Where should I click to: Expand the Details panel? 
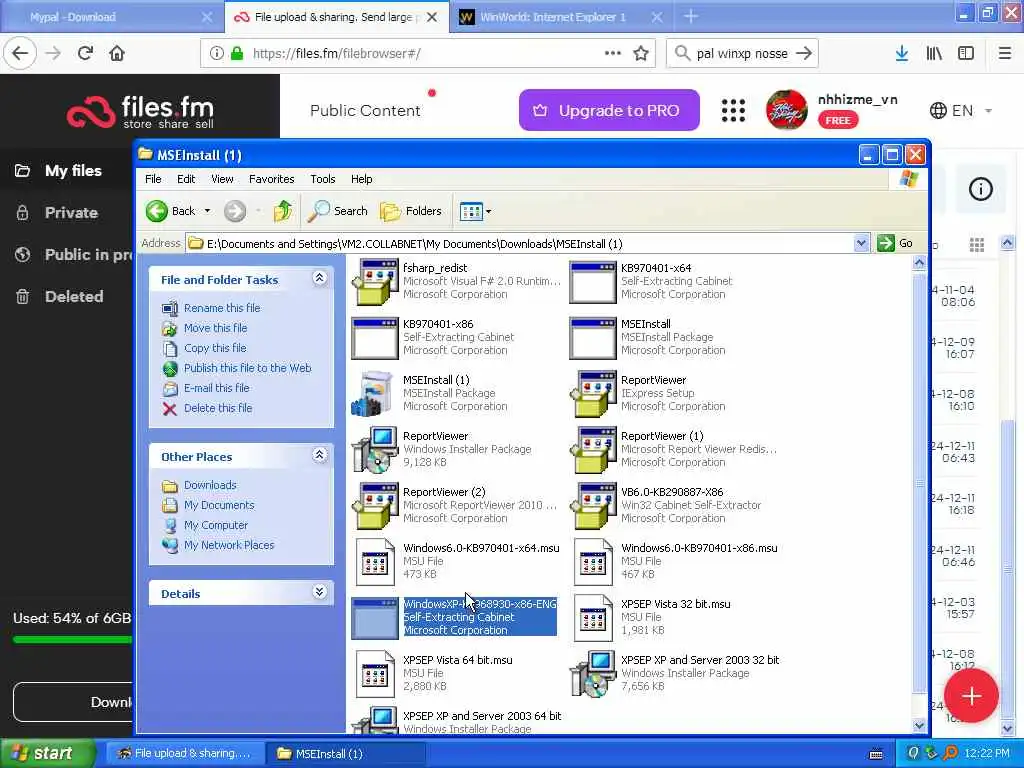319,592
